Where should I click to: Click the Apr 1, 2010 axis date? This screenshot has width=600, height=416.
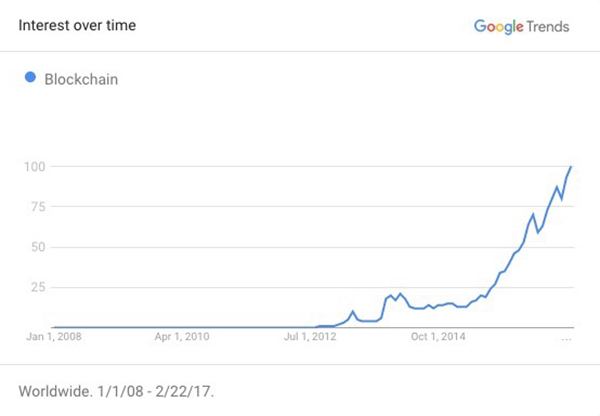pos(181,338)
